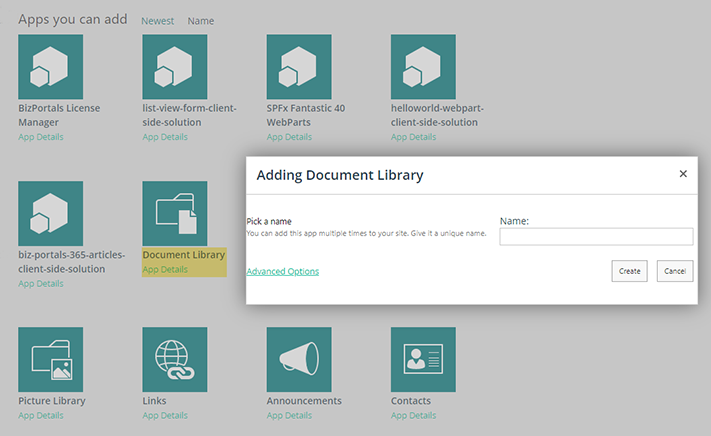711x436 pixels.
Task: Select the Picture Library title text
Action: pos(52,401)
